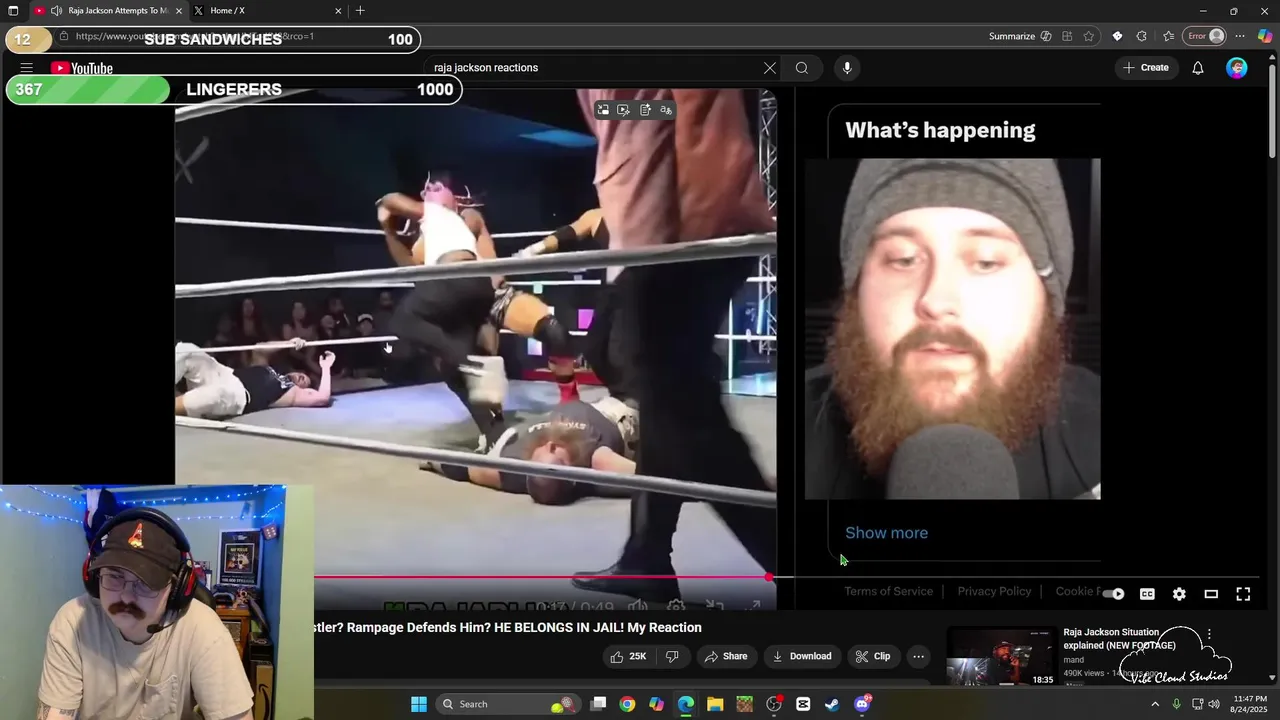The width and height of the screenshot is (1280, 720).
Task: Open video player settings gear
Action: click(1179, 594)
